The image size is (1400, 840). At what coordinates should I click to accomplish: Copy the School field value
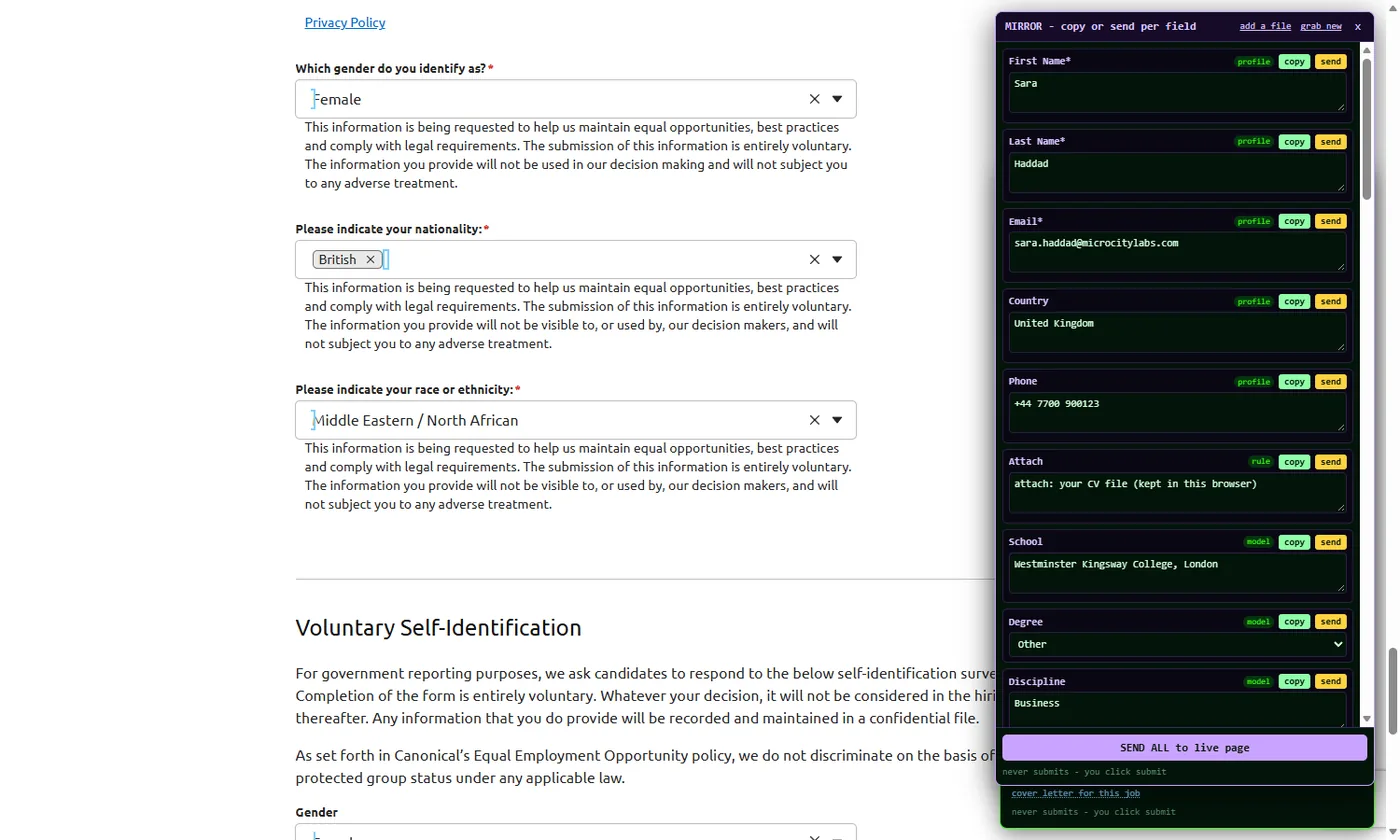tap(1294, 542)
